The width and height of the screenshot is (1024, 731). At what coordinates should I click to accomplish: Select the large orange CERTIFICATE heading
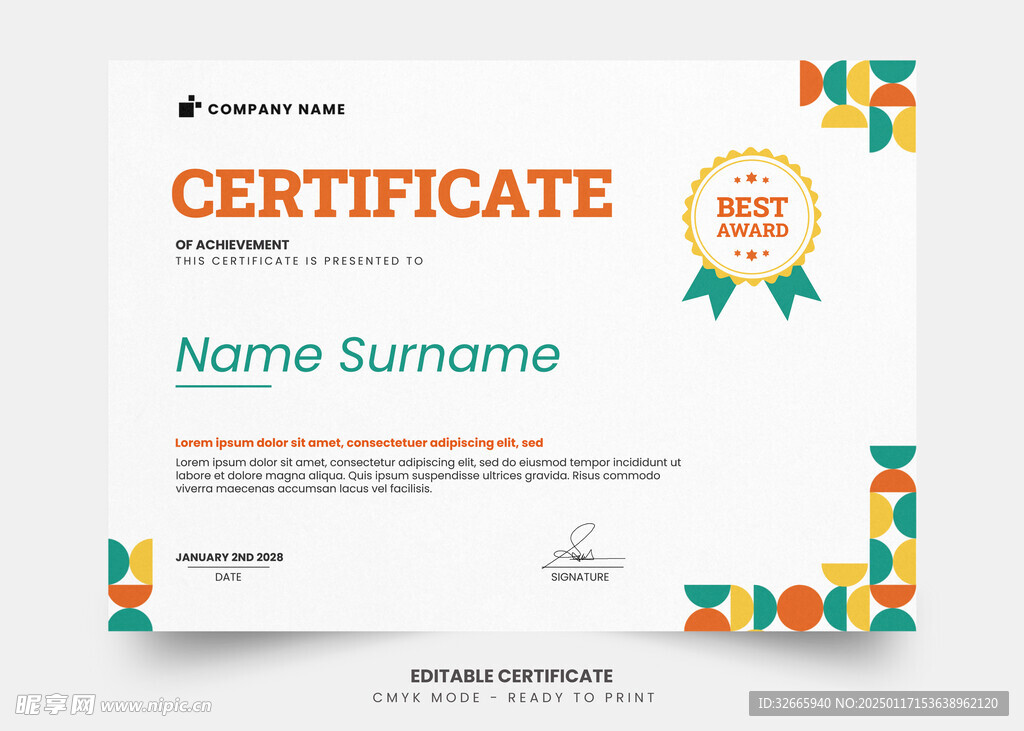(391, 194)
